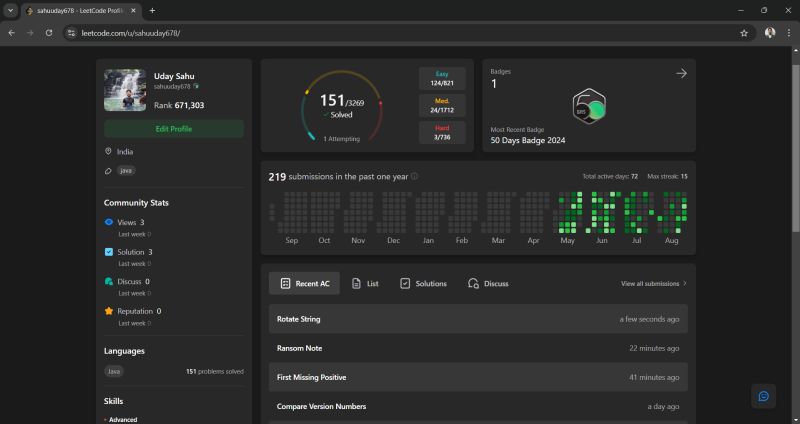Viewport: 800px width, 424px height.
Task: Expand the tab search dropdown
Action: 9,10
